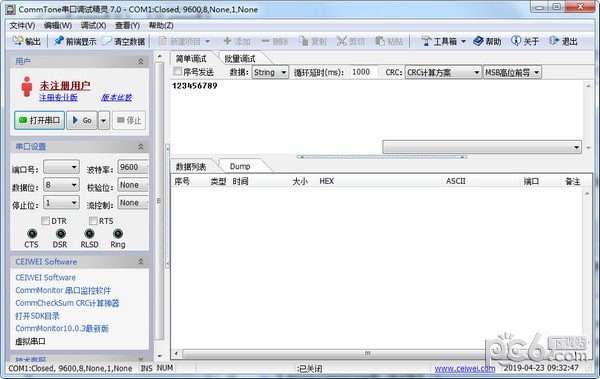Screen dimensions: 600x379
Task: Click the Ring indicator light
Action: (x=118, y=234)
